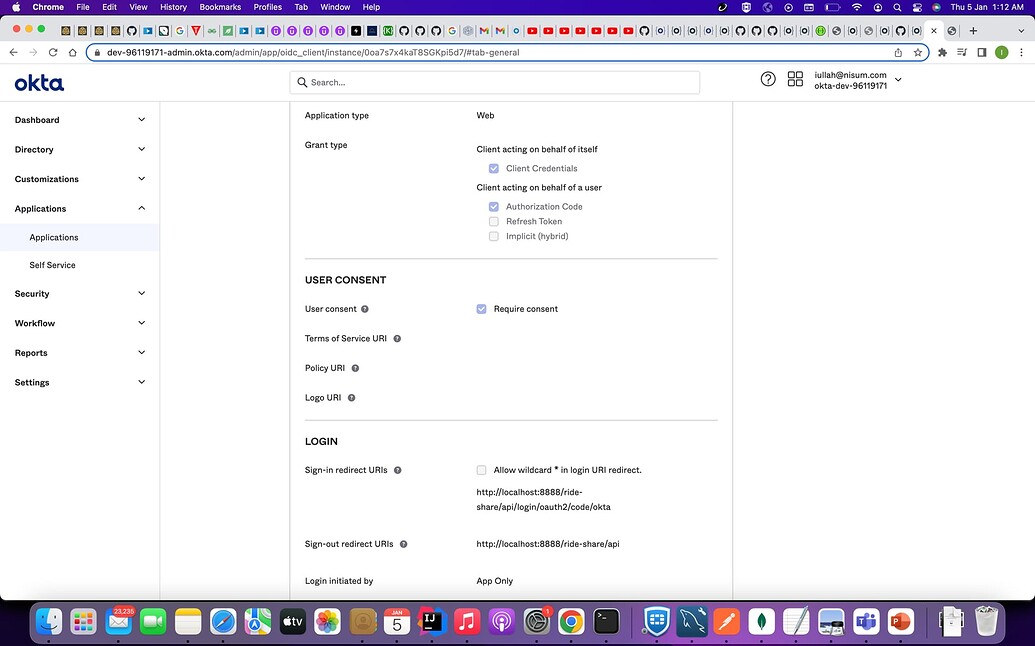1035x646 pixels.
Task: Select Self Service under Applications
Action: pos(52,265)
